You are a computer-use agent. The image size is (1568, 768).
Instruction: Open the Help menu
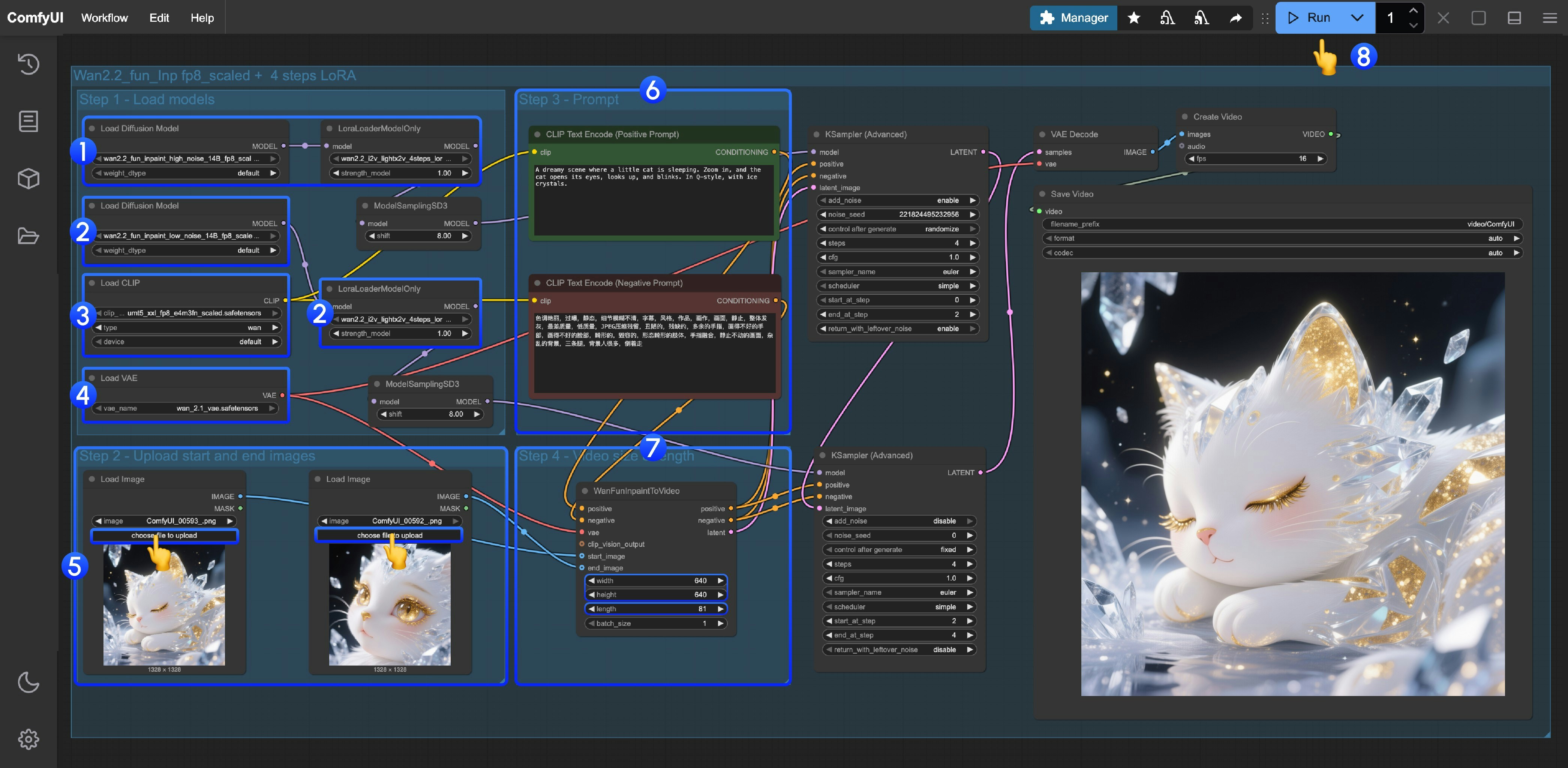[201, 18]
